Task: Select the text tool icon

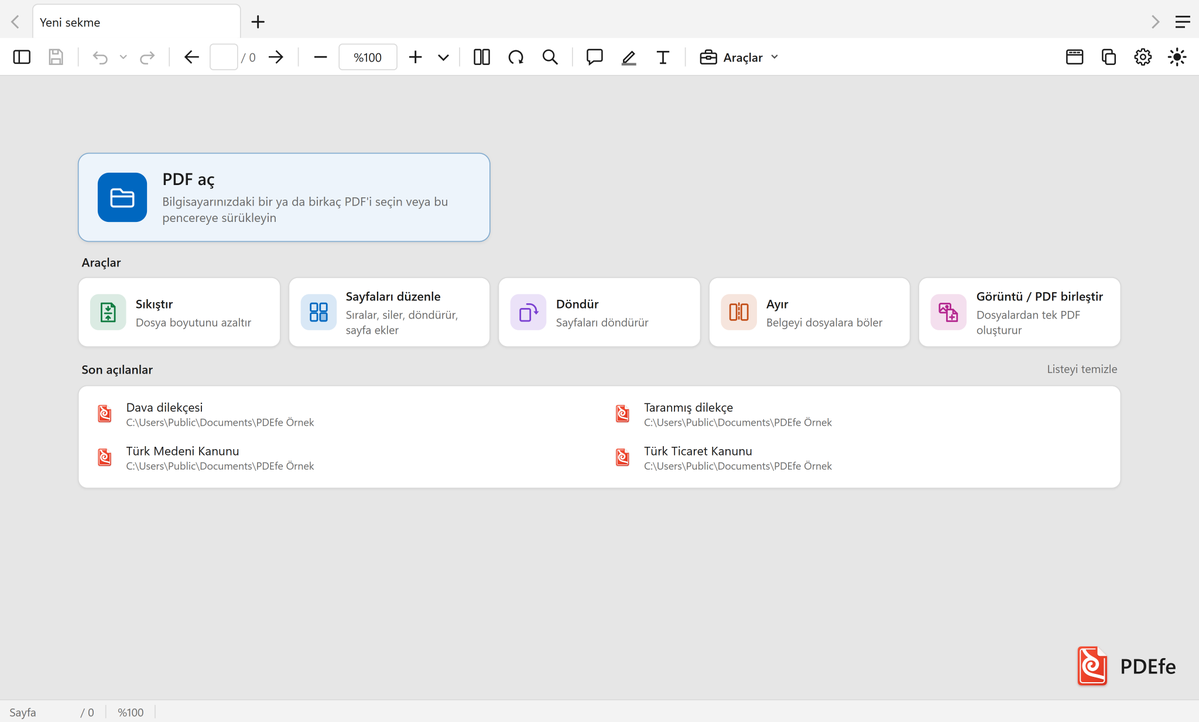Action: point(663,57)
